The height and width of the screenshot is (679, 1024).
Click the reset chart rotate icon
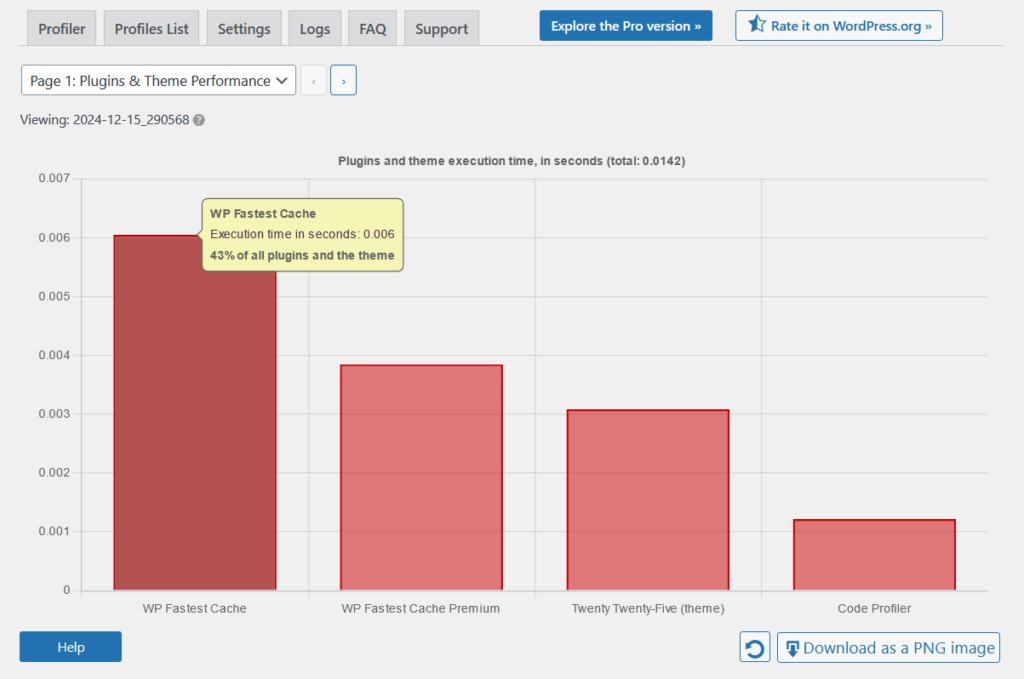point(755,648)
